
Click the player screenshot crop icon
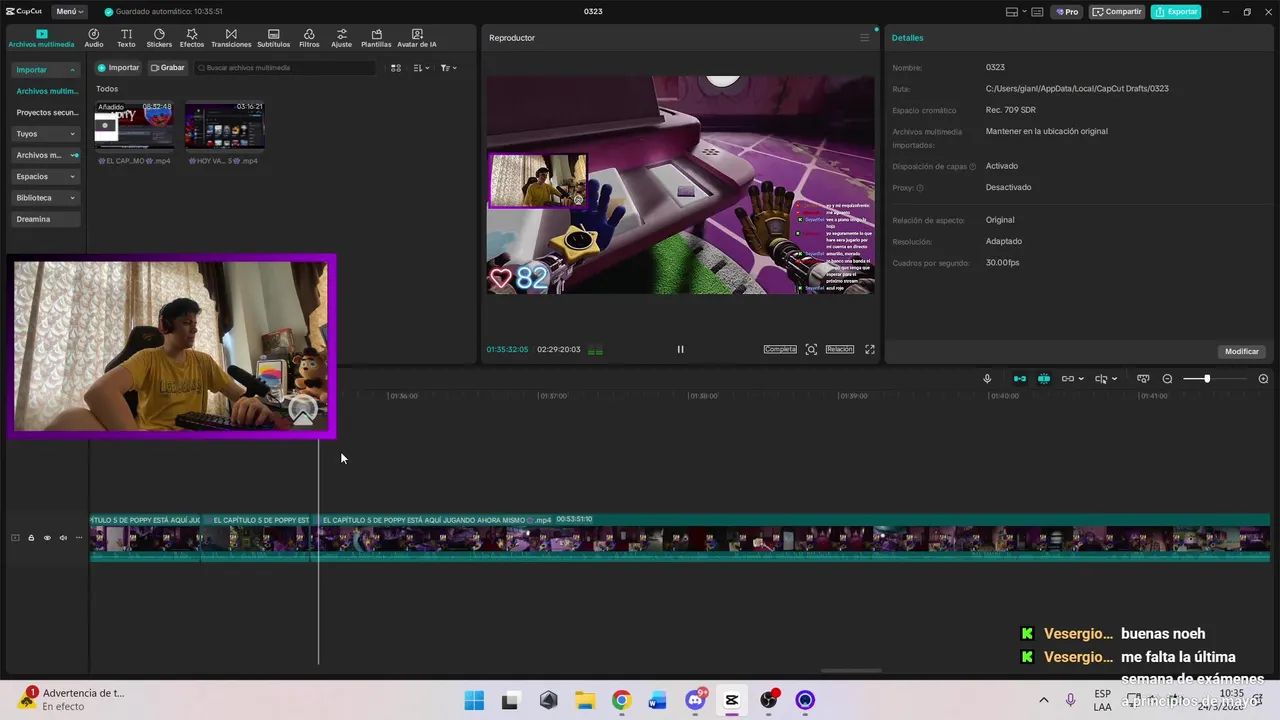point(811,349)
